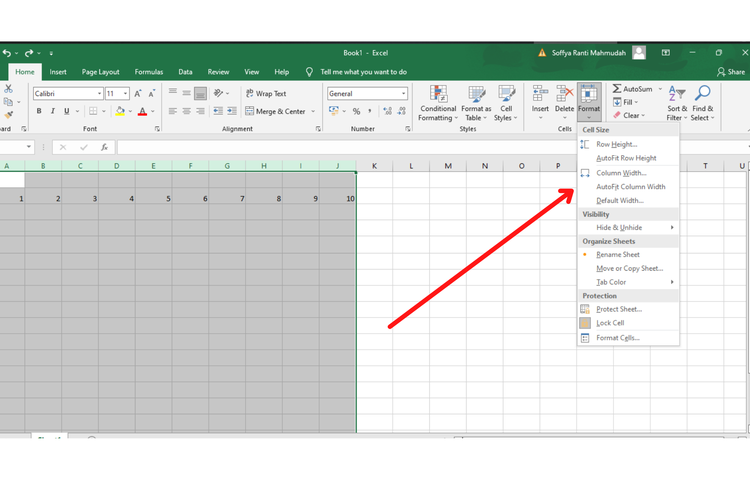
Task: Apply the yellow Fill Color bucket
Action: point(120,111)
